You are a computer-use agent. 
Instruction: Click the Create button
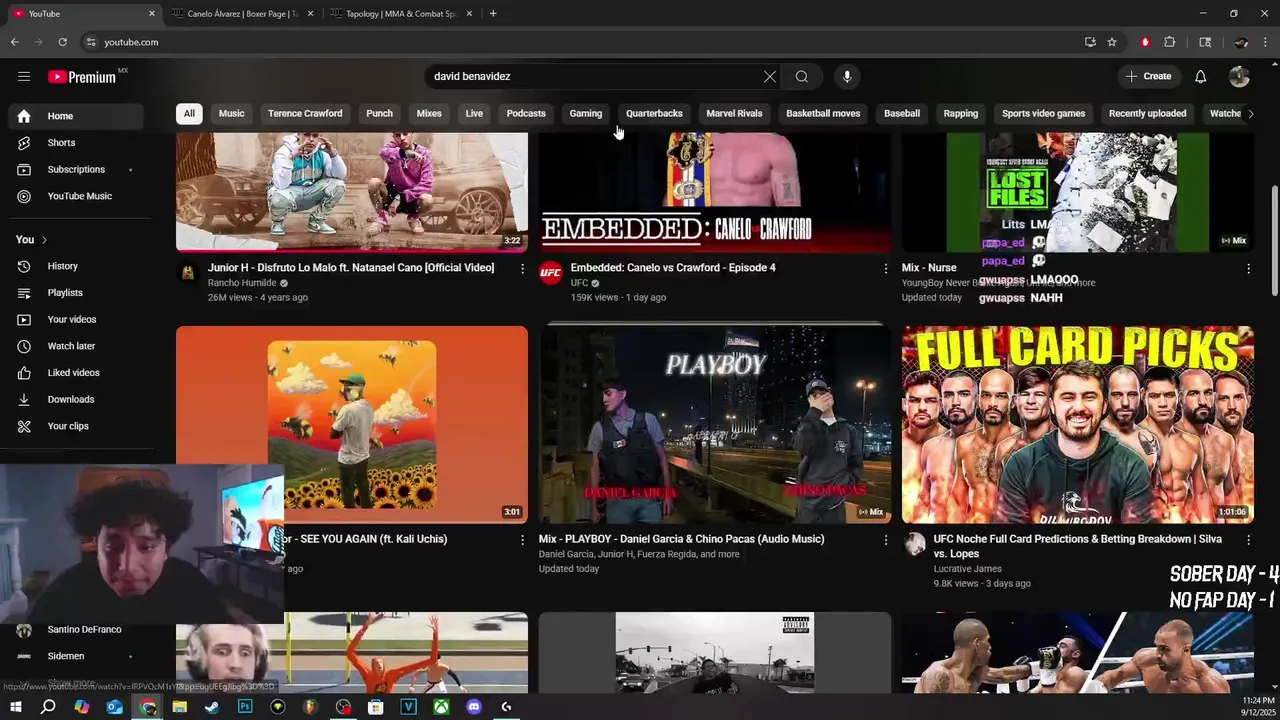[x=1148, y=77]
